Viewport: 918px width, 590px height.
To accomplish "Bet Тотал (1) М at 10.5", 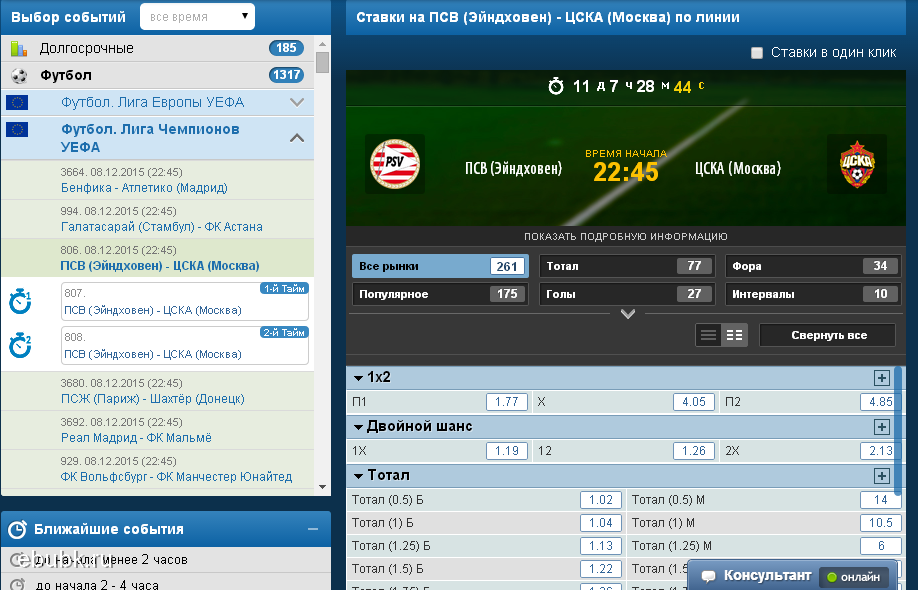I will [881, 523].
